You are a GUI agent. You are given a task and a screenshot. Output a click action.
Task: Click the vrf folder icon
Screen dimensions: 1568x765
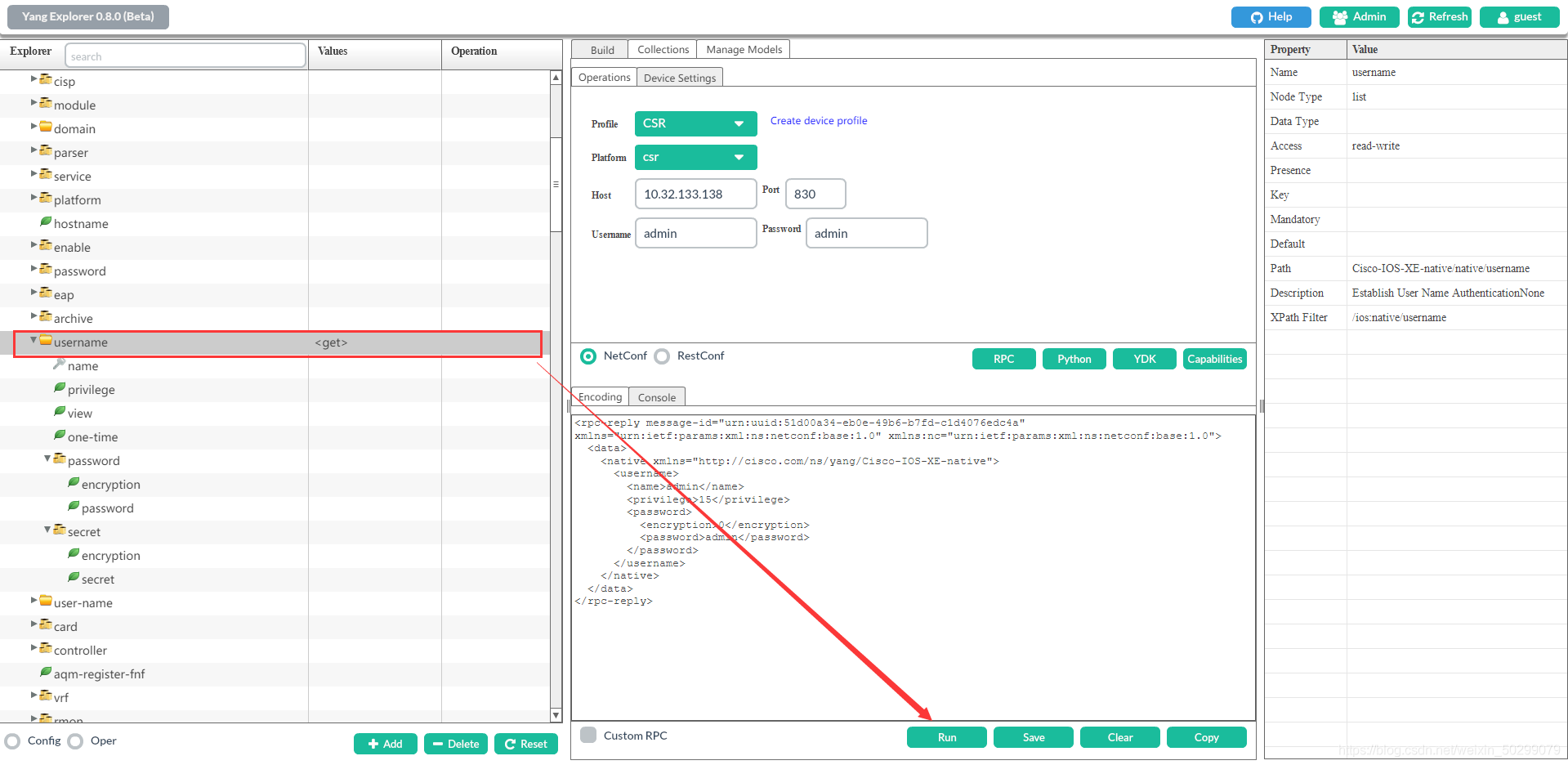coord(46,696)
